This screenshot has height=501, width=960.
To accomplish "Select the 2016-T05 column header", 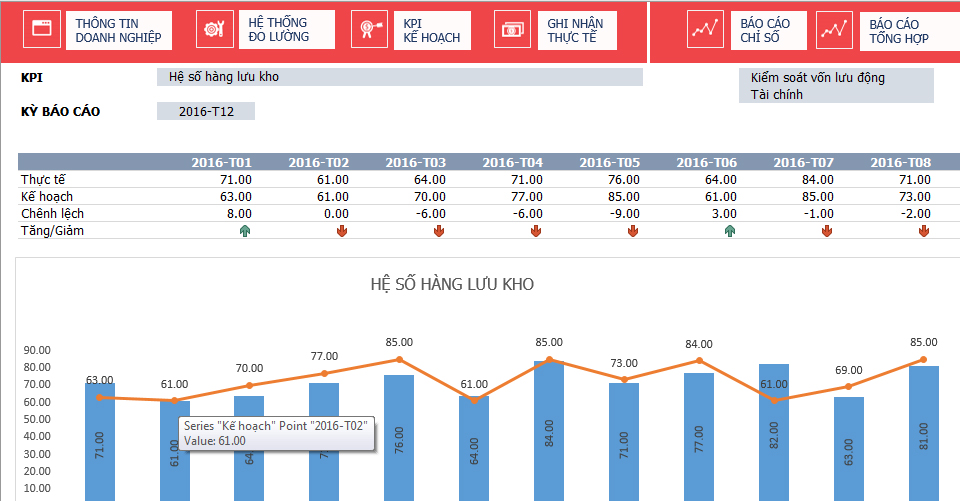I will (609, 162).
